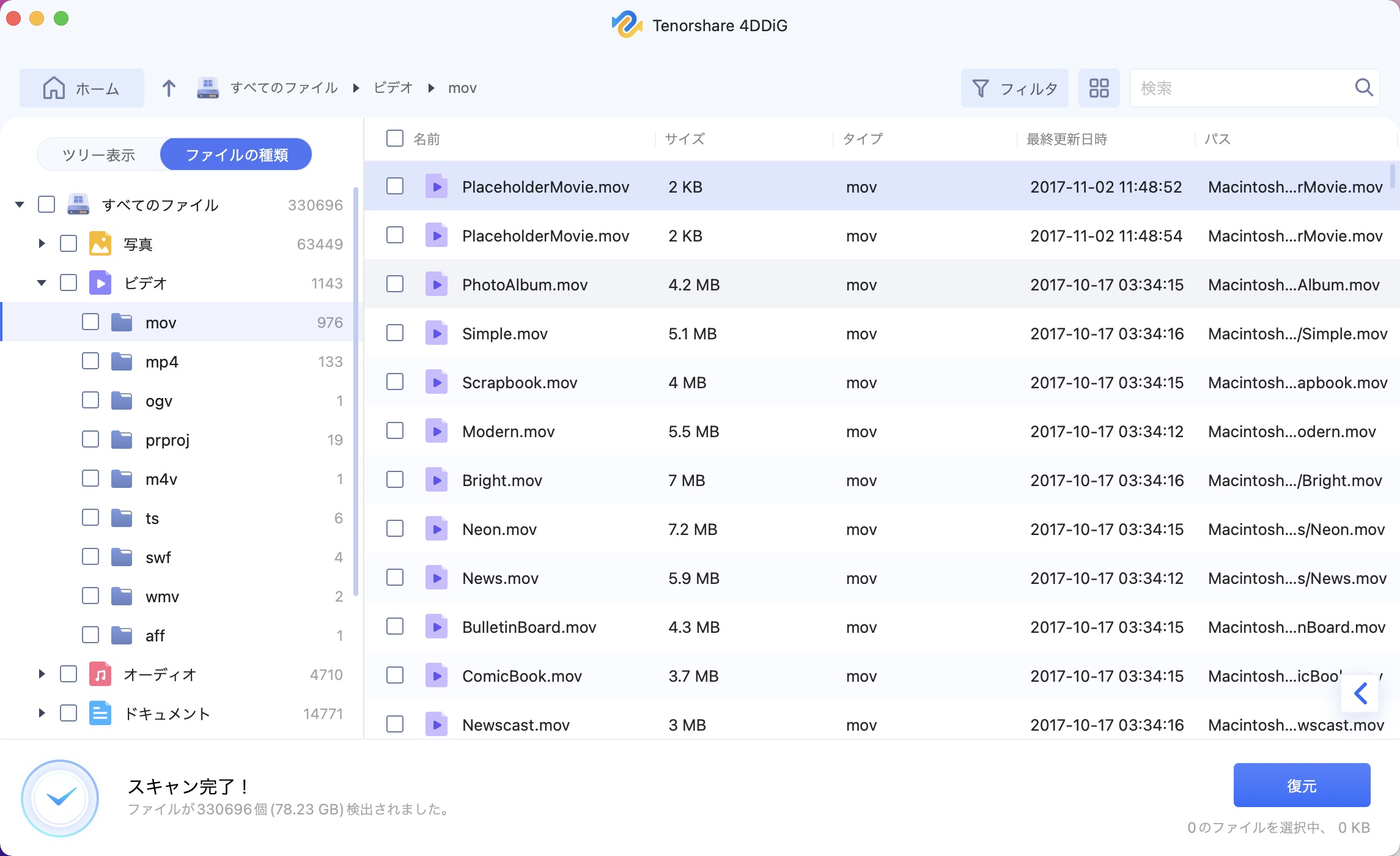Select the mp4 tree item
The image size is (1400, 856).
tap(182, 361)
